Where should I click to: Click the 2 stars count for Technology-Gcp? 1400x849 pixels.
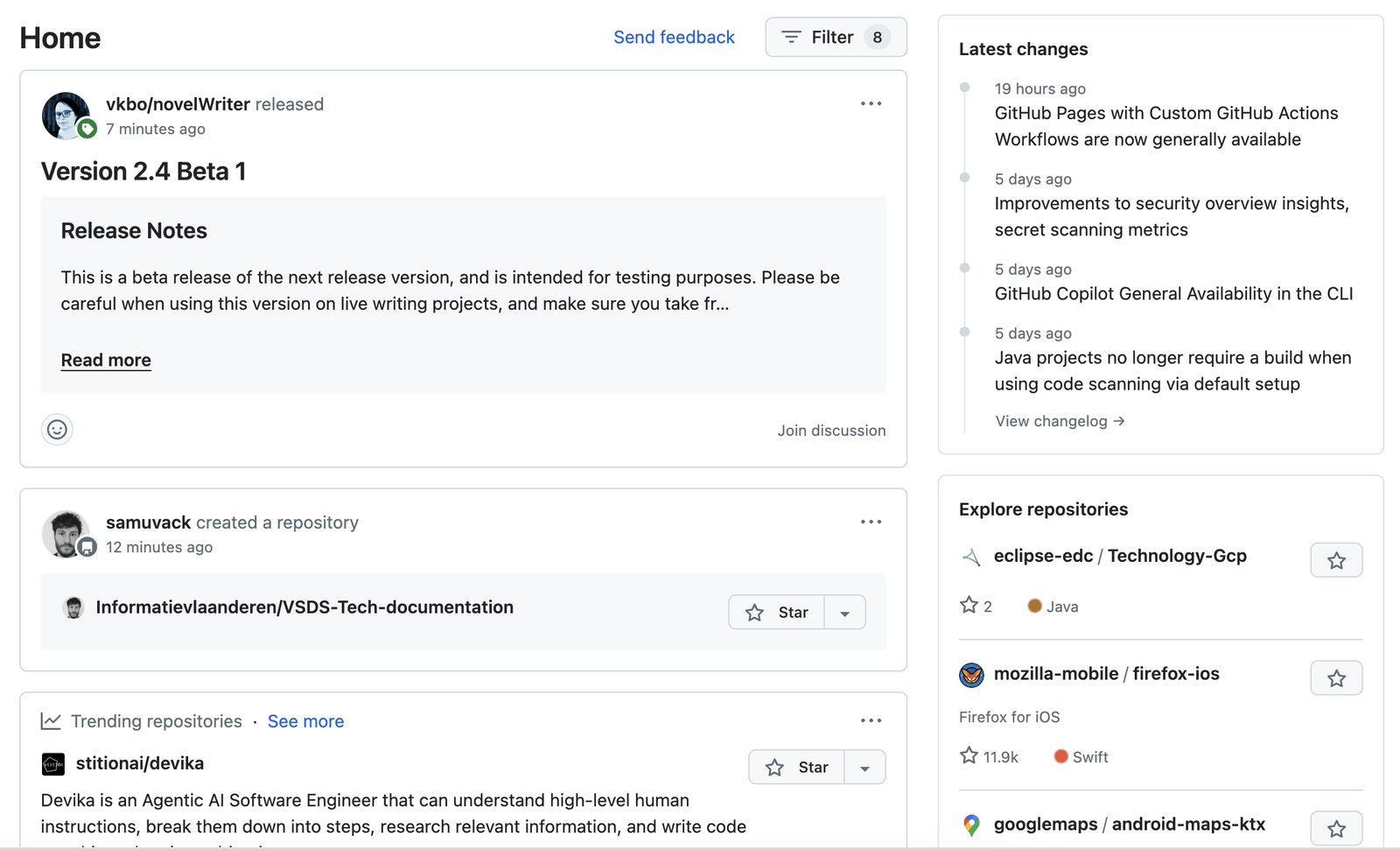[976, 606]
